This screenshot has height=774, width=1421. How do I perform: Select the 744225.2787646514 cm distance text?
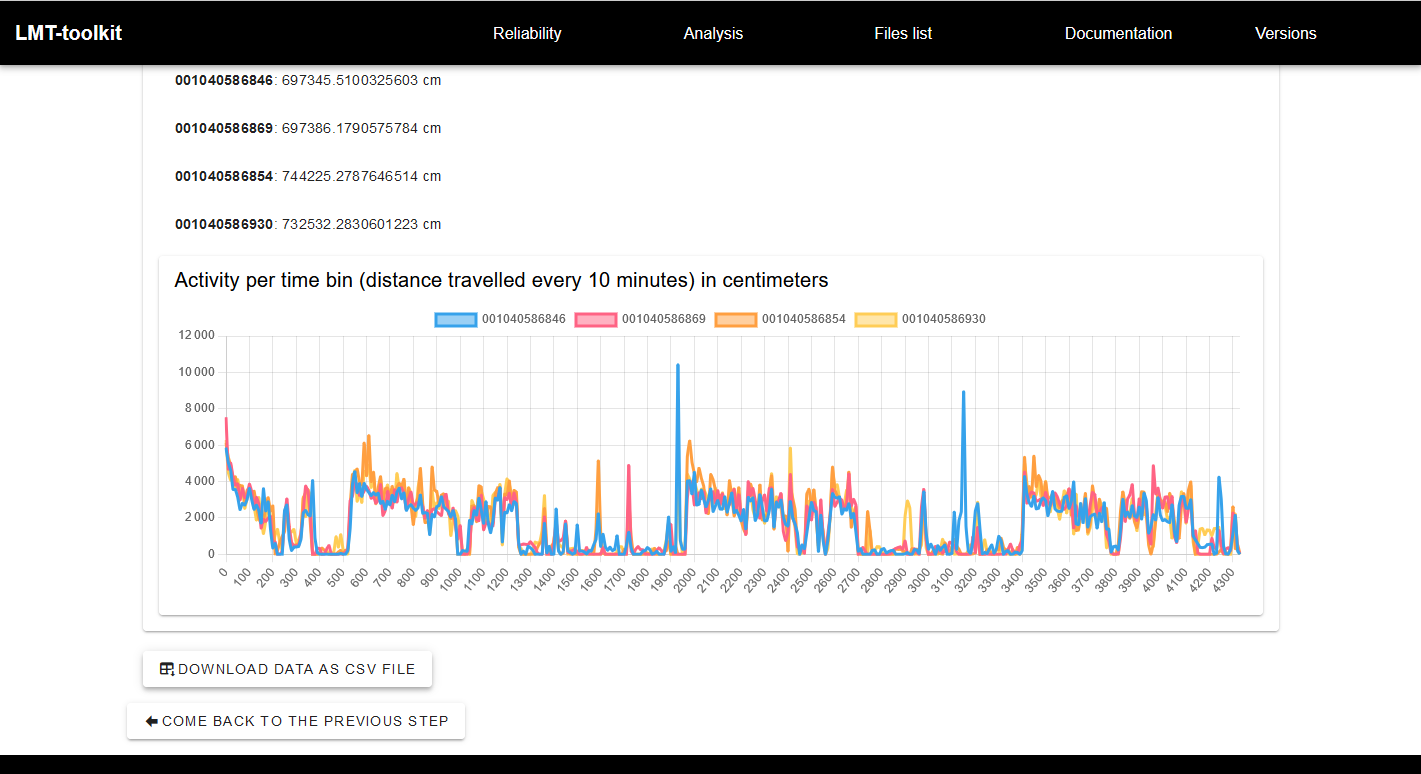361,176
